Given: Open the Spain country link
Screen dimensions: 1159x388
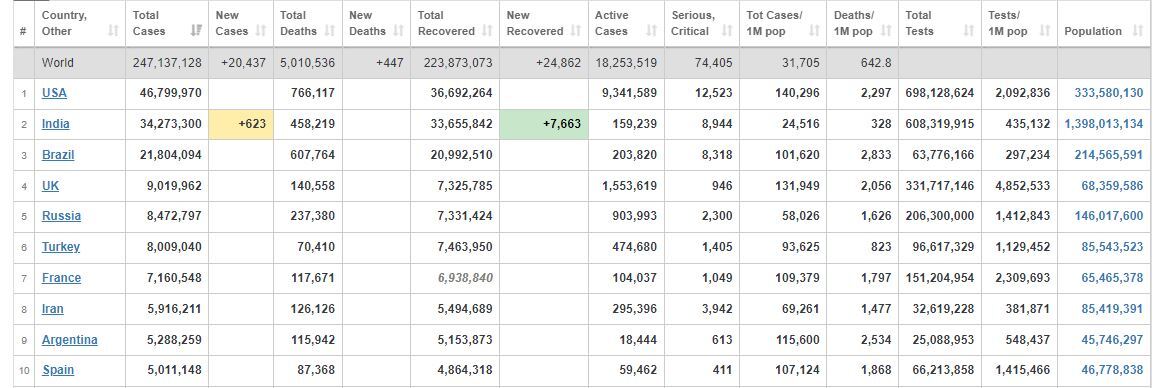Looking at the screenshot, I should pos(58,370).
